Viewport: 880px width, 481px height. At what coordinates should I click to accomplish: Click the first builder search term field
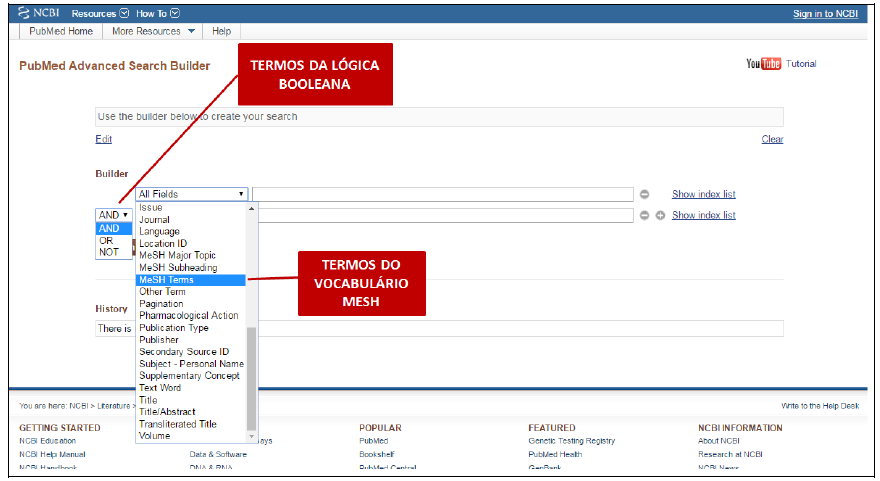tap(443, 194)
